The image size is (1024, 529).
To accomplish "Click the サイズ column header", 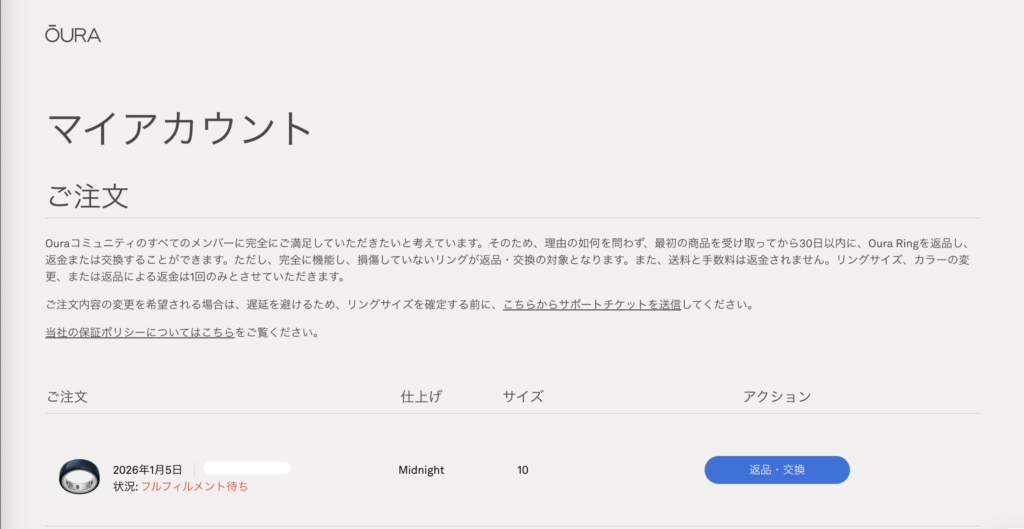I will 523,397.
